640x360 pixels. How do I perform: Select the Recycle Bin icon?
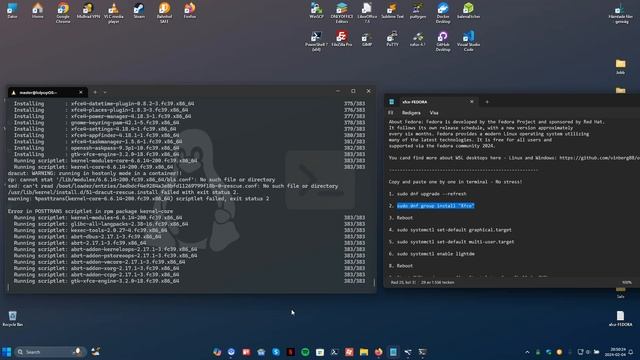[x=13, y=318]
